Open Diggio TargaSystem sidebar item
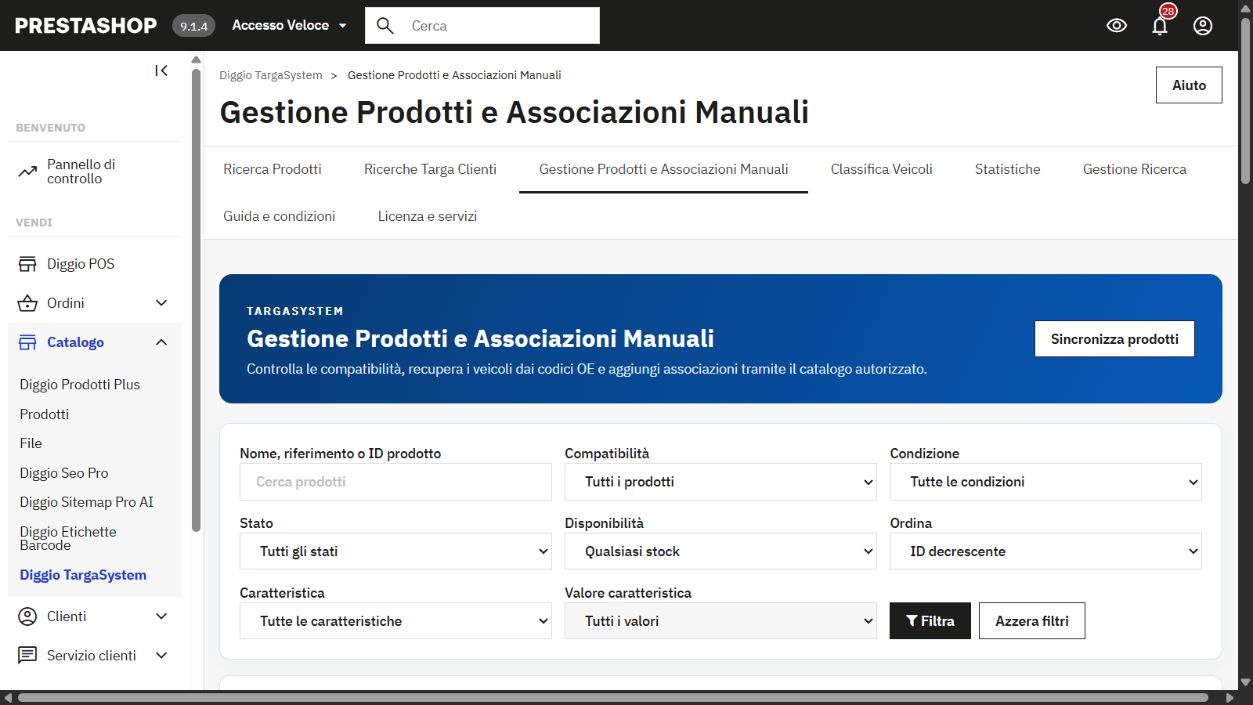Screen dimensions: 1253x705 point(83,575)
